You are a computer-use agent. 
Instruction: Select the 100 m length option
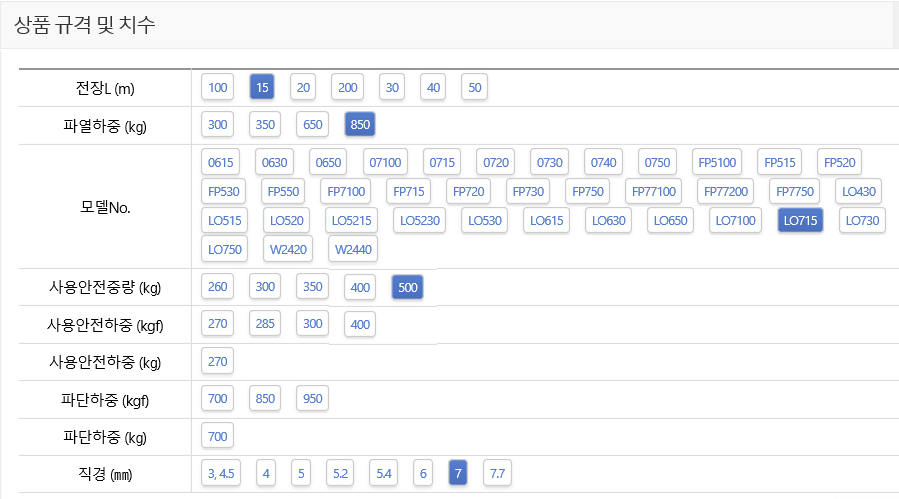[x=218, y=87]
